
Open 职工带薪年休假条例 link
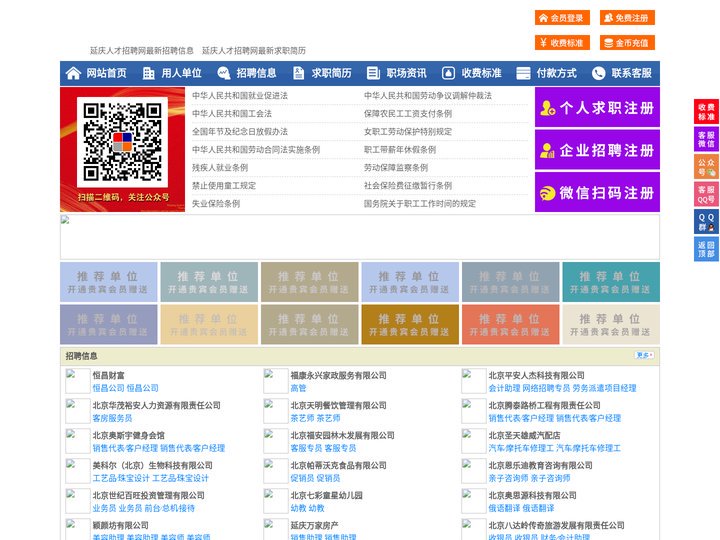(400, 149)
